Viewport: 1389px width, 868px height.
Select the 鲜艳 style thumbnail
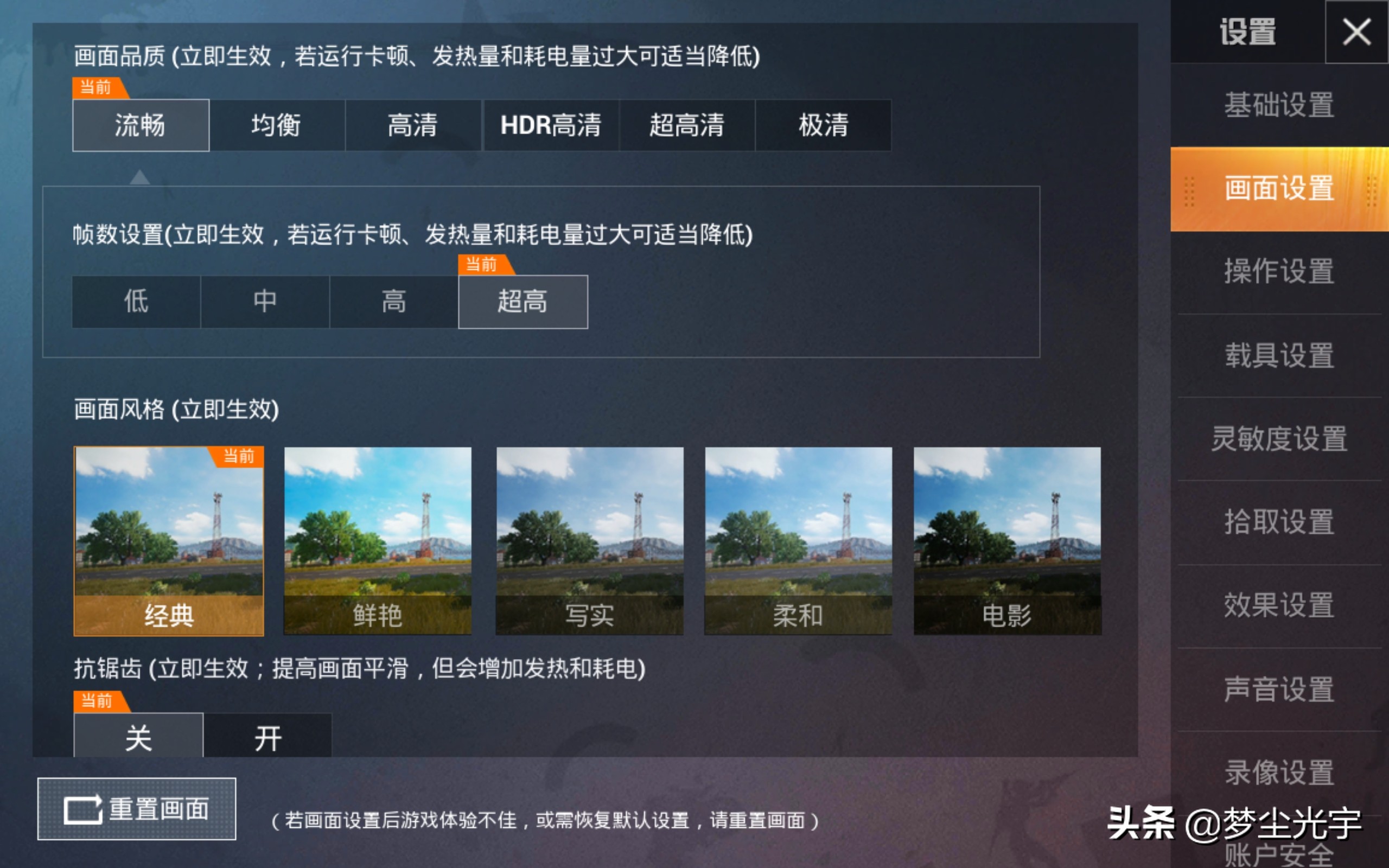click(378, 541)
